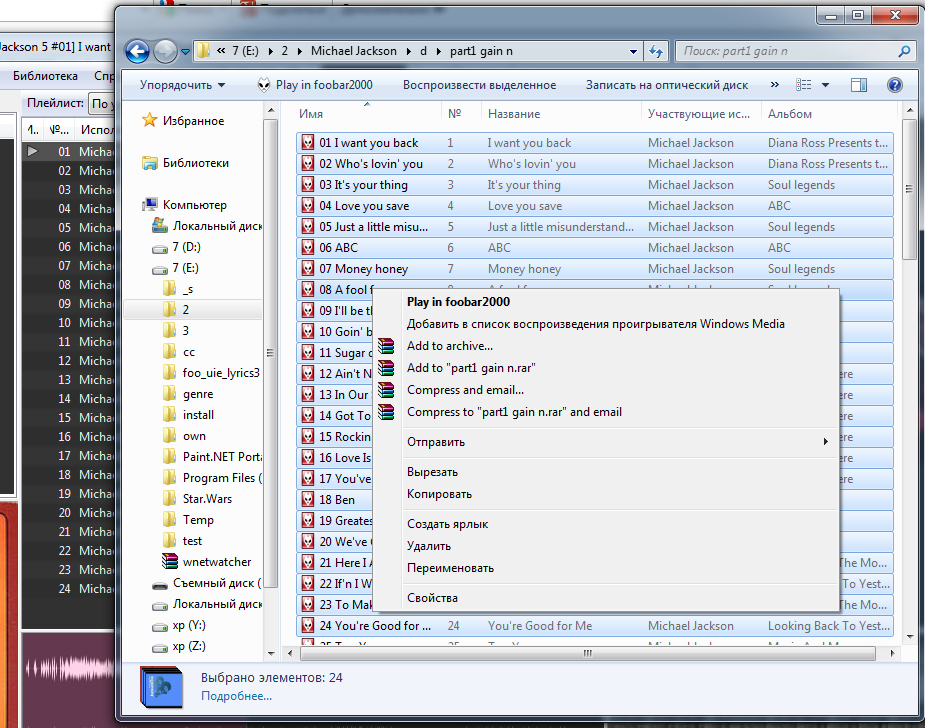This screenshot has height=728, width=925.
Task: Choose Свойства from the context menu
Action: click(x=432, y=598)
